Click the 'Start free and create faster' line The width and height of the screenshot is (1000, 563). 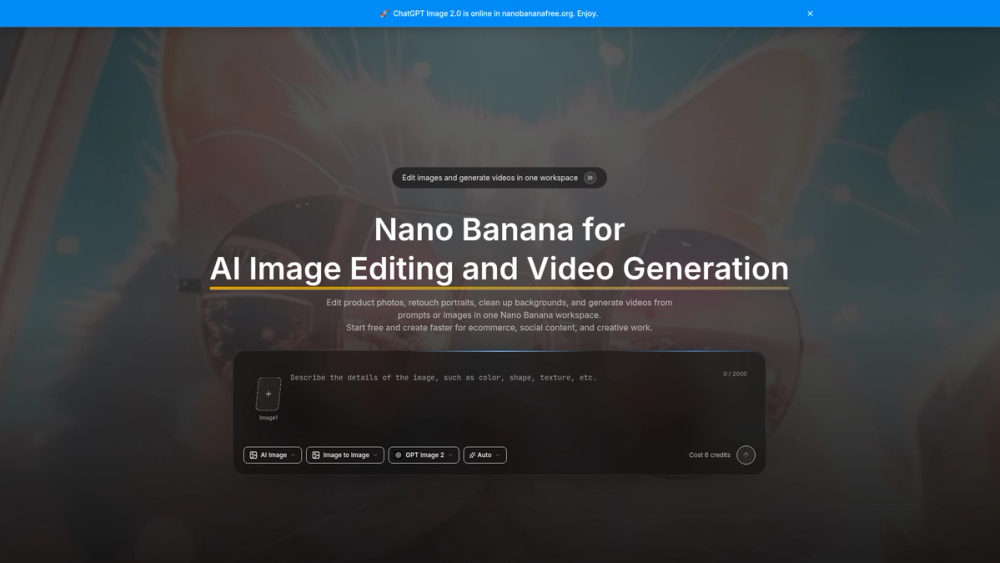click(x=499, y=328)
